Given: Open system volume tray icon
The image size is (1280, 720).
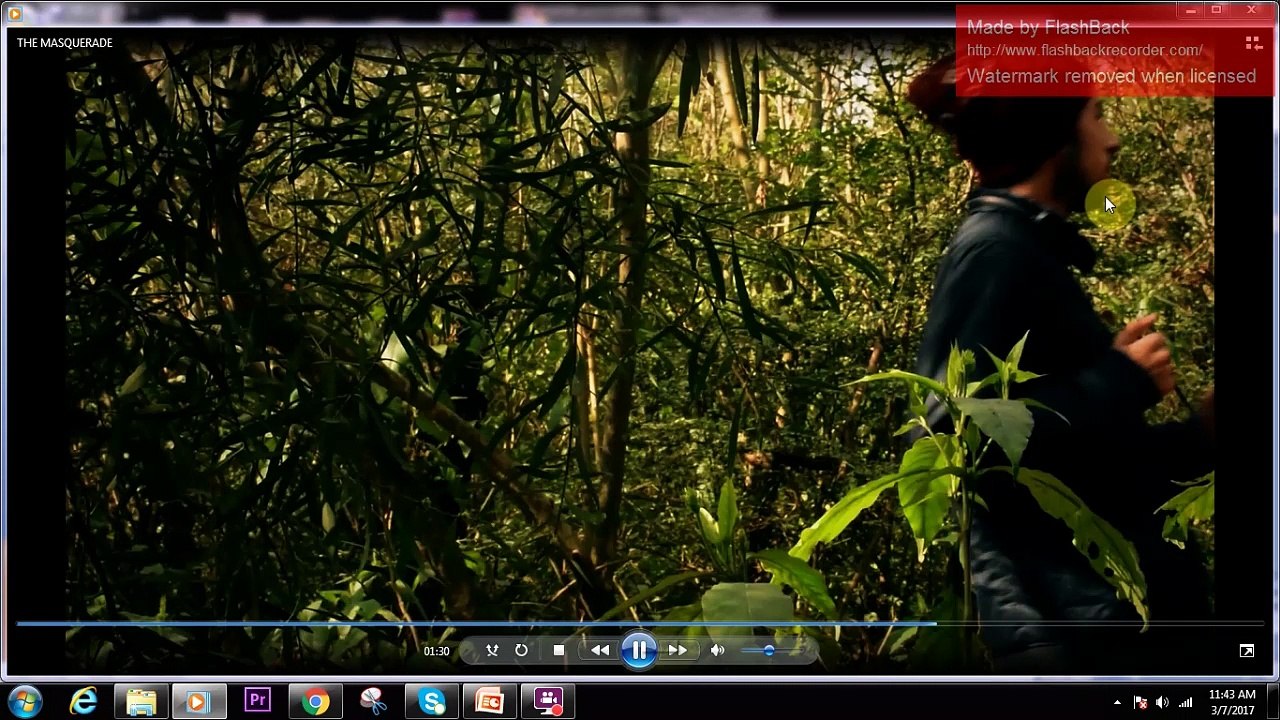Looking at the screenshot, I should [x=1162, y=703].
